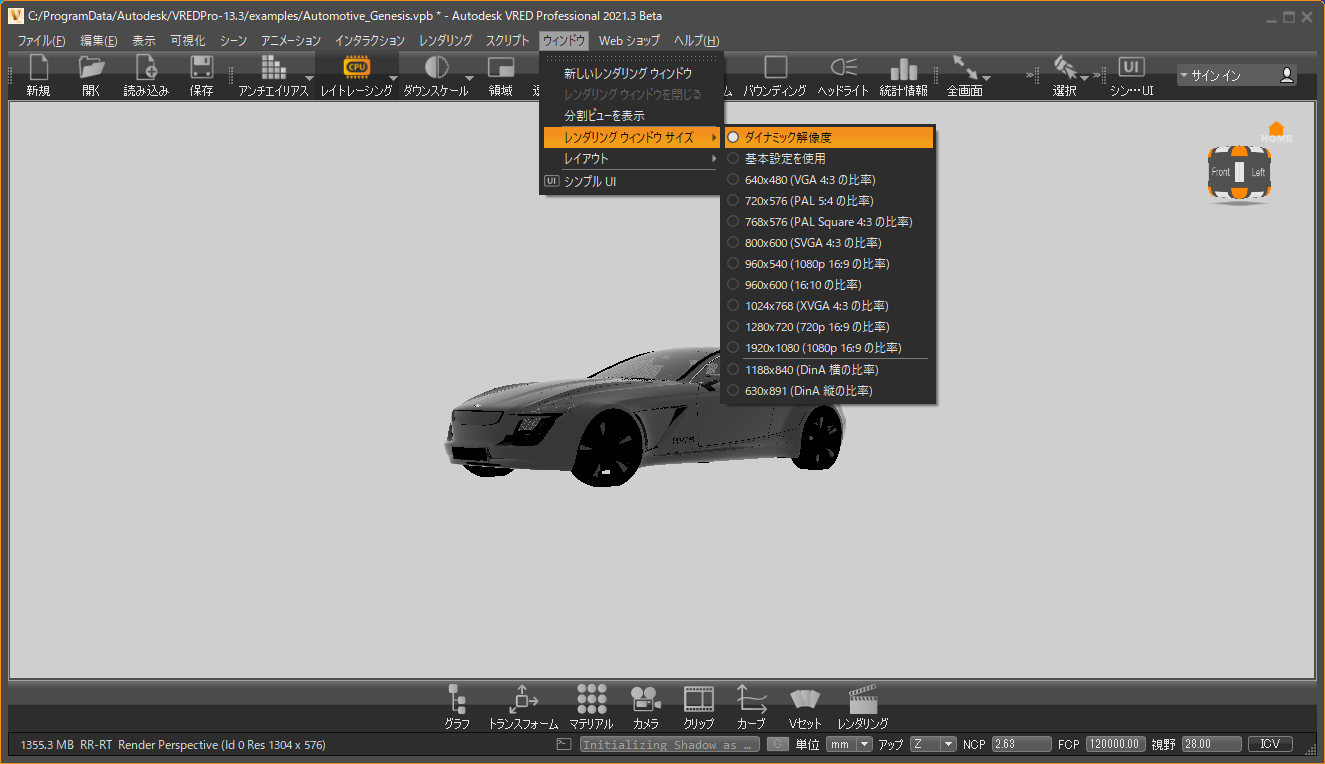Open the クリップ (Clip) maker
The width and height of the screenshot is (1325, 764).
pos(699,699)
